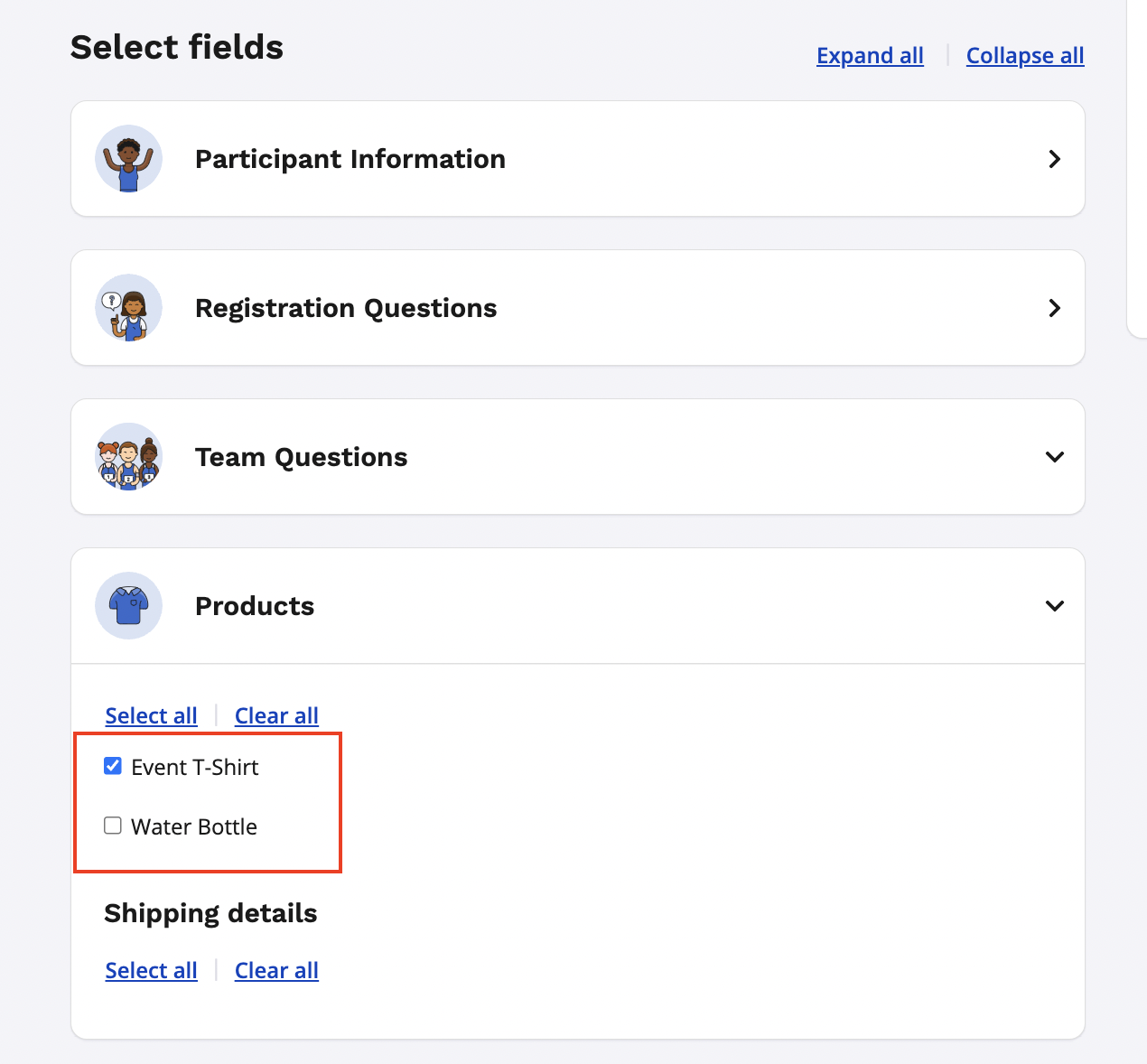Click the Collapse all link
The width and height of the screenshot is (1147, 1064).
(1024, 56)
